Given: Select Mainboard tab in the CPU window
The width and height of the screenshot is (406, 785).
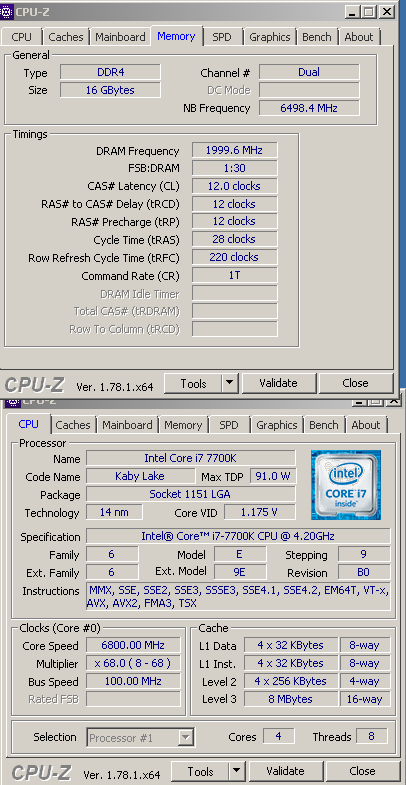Looking at the screenshot, I should tap(127, 425).
